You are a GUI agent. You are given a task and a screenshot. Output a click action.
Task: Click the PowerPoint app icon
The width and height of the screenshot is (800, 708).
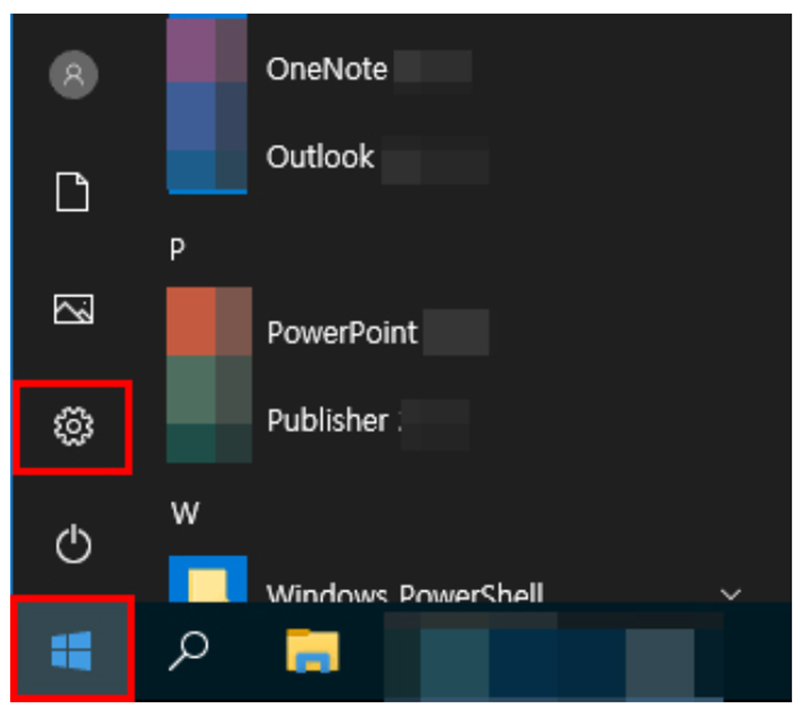click(x=209, y=321)
